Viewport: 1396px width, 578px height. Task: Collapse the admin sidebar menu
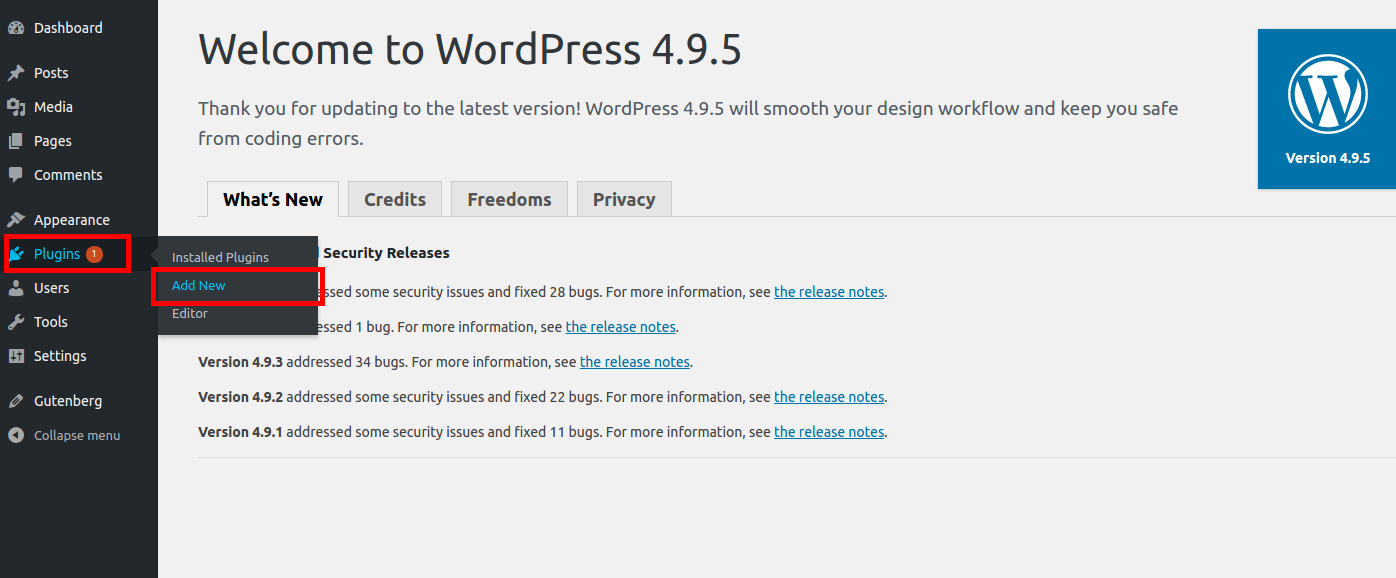pos(79,435)
